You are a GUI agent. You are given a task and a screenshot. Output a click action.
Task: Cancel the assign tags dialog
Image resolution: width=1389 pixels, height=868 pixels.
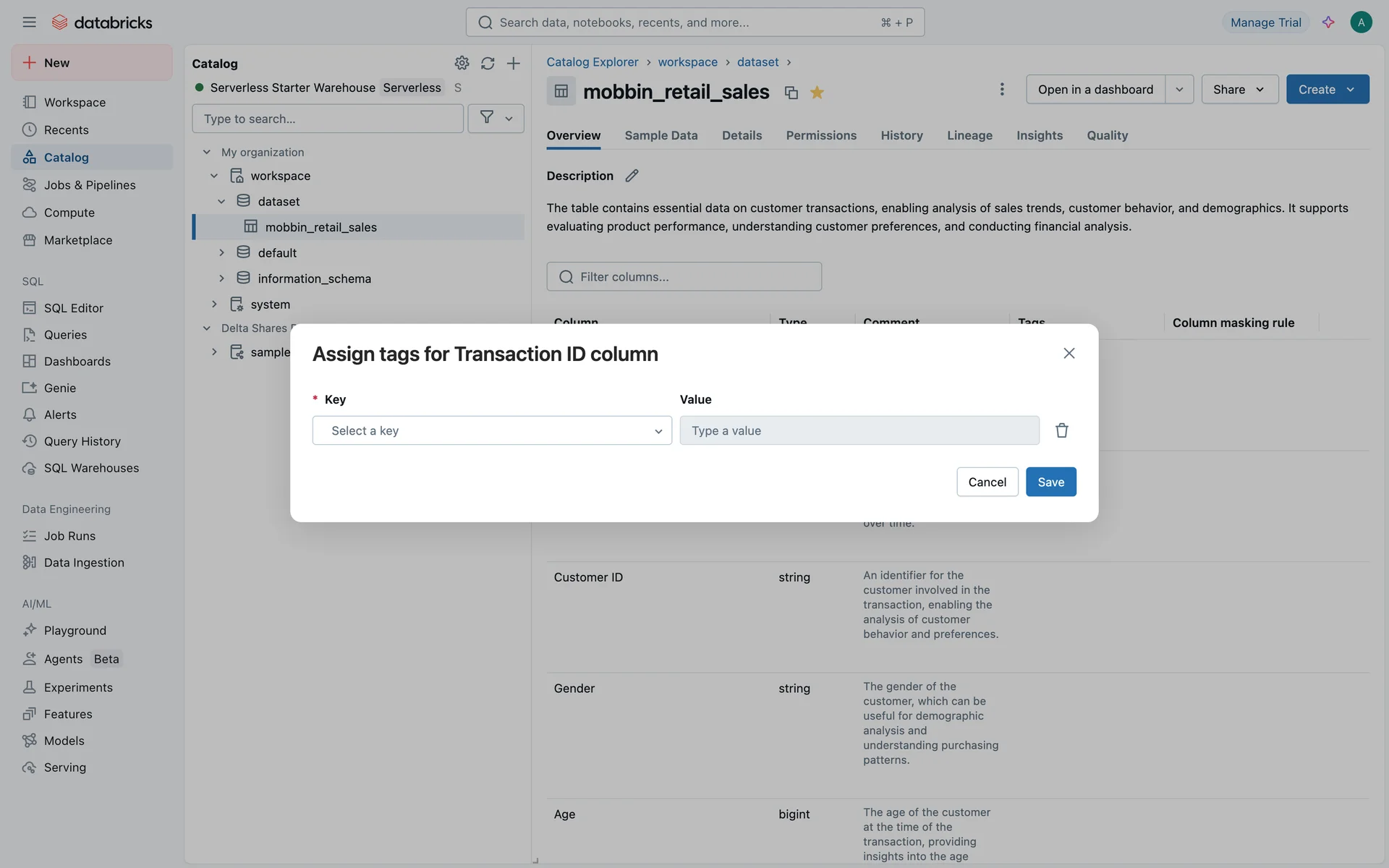[x=987, y=482]
